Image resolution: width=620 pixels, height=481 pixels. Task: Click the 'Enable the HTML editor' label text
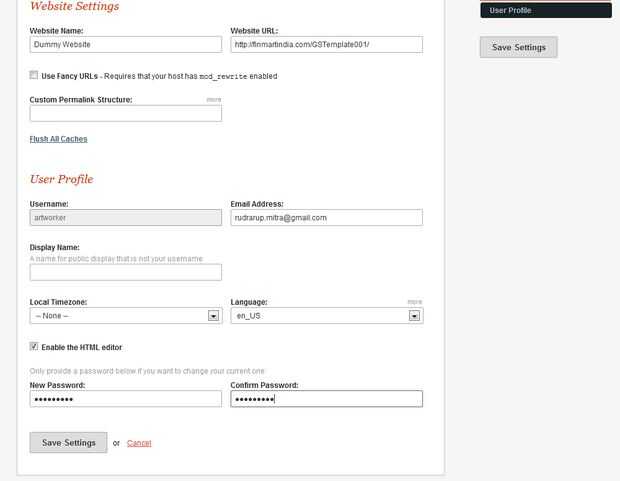[82, 347]
